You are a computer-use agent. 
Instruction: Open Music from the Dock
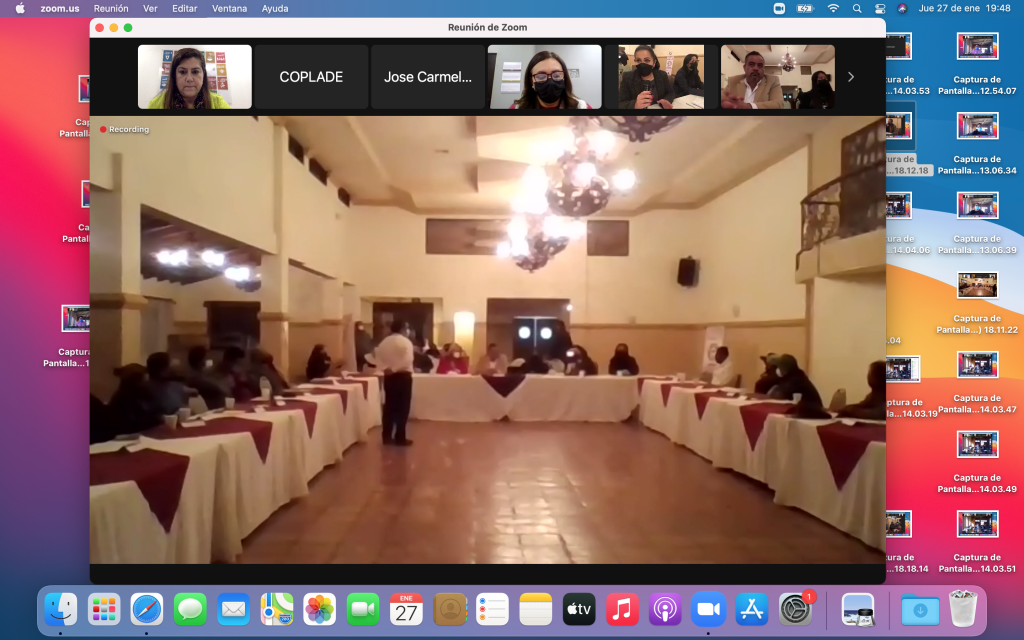pos(622,610)
